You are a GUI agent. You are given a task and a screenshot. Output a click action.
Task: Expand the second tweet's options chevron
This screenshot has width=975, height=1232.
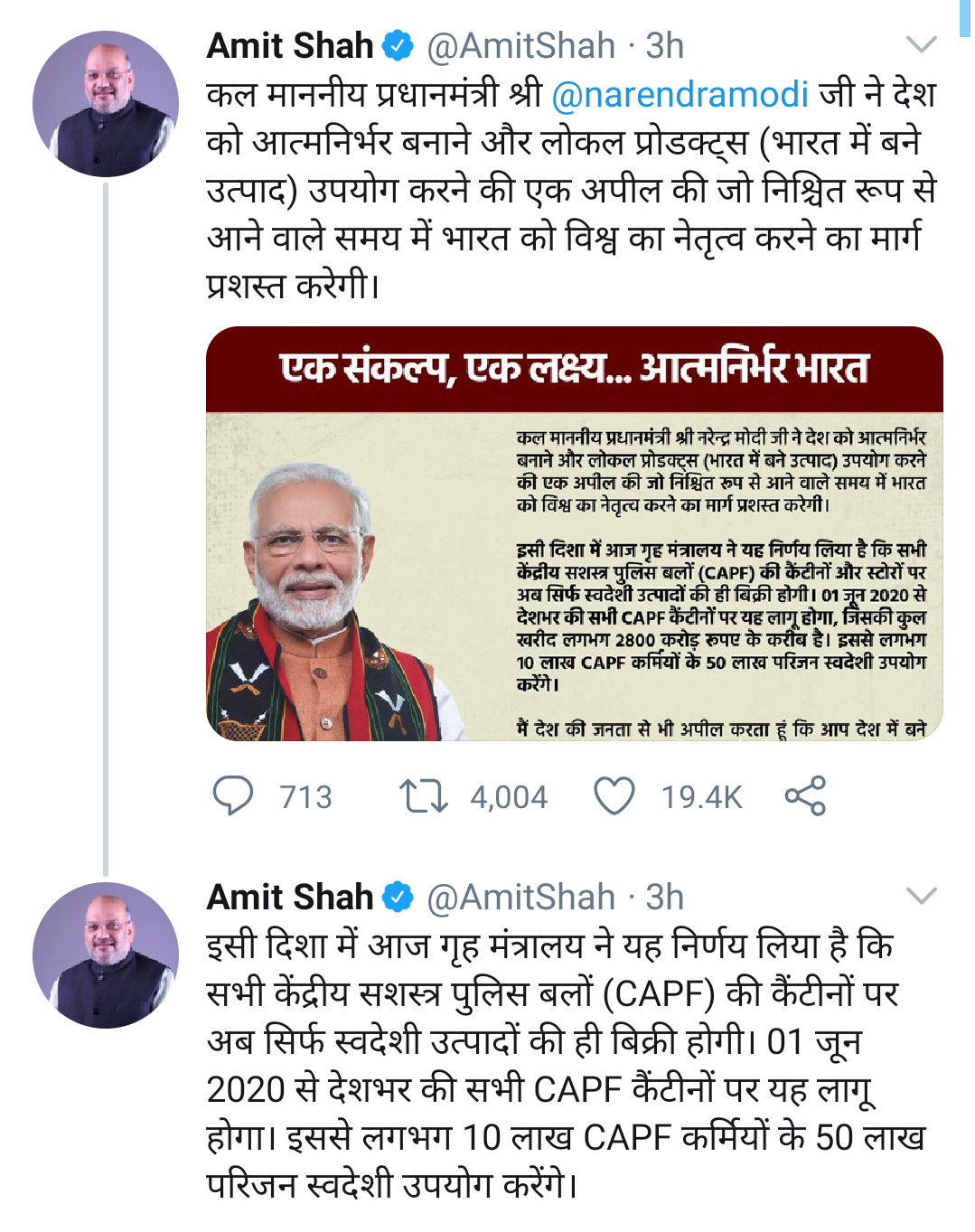(921, 896)
